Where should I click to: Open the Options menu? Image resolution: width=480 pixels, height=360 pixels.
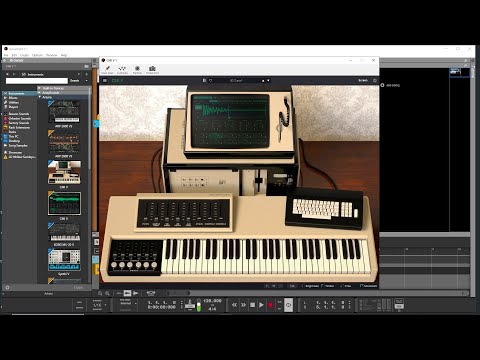click(37, 55)
